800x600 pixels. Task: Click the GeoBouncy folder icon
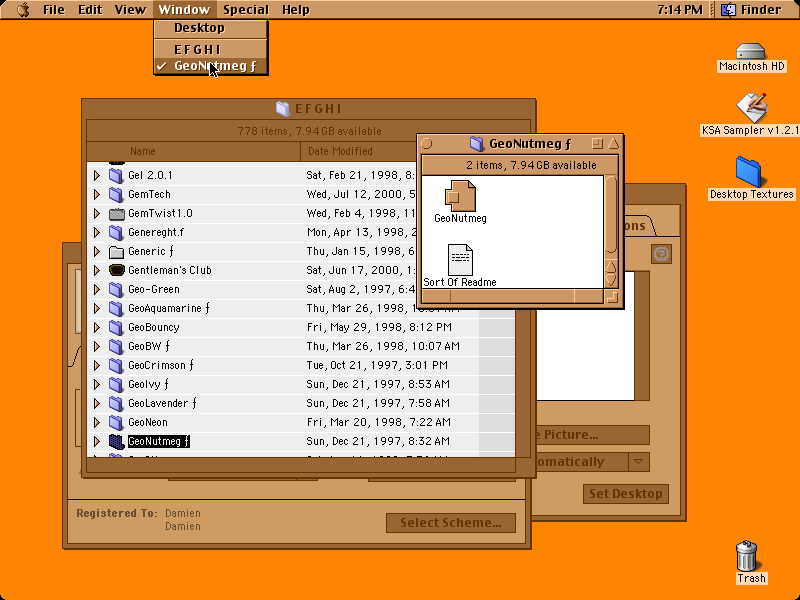pos(116,328)
